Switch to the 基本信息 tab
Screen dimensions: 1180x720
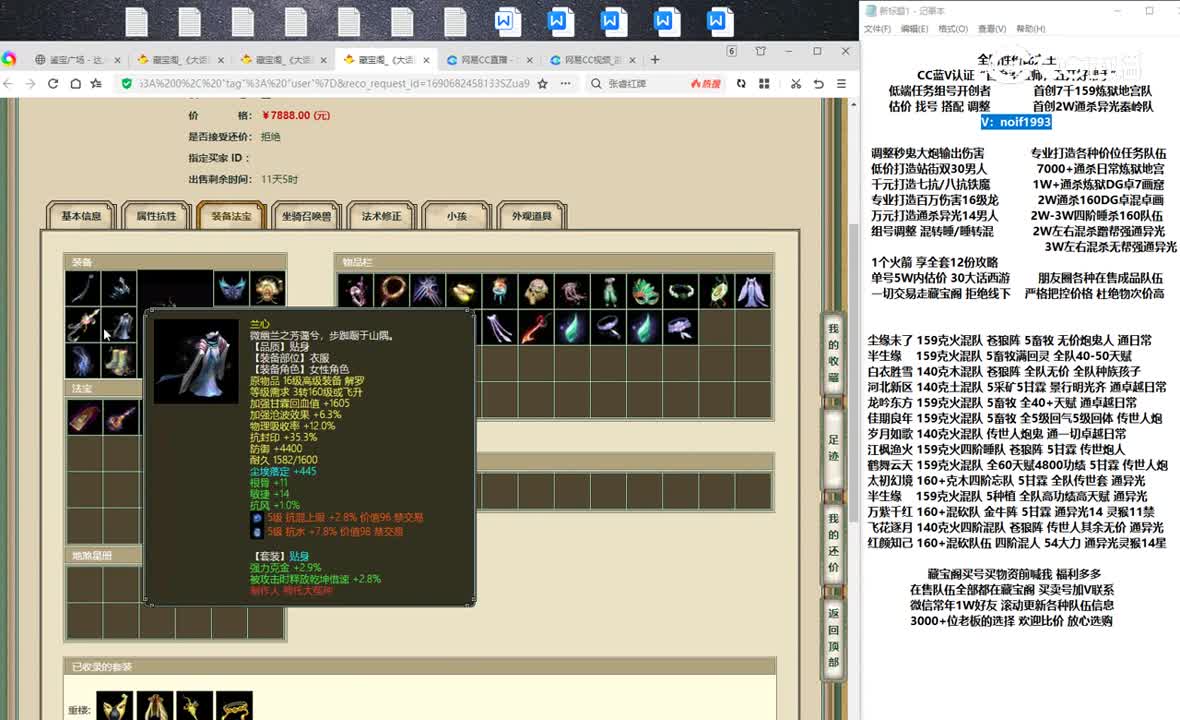pyautogui.click(x=81, y=216)
